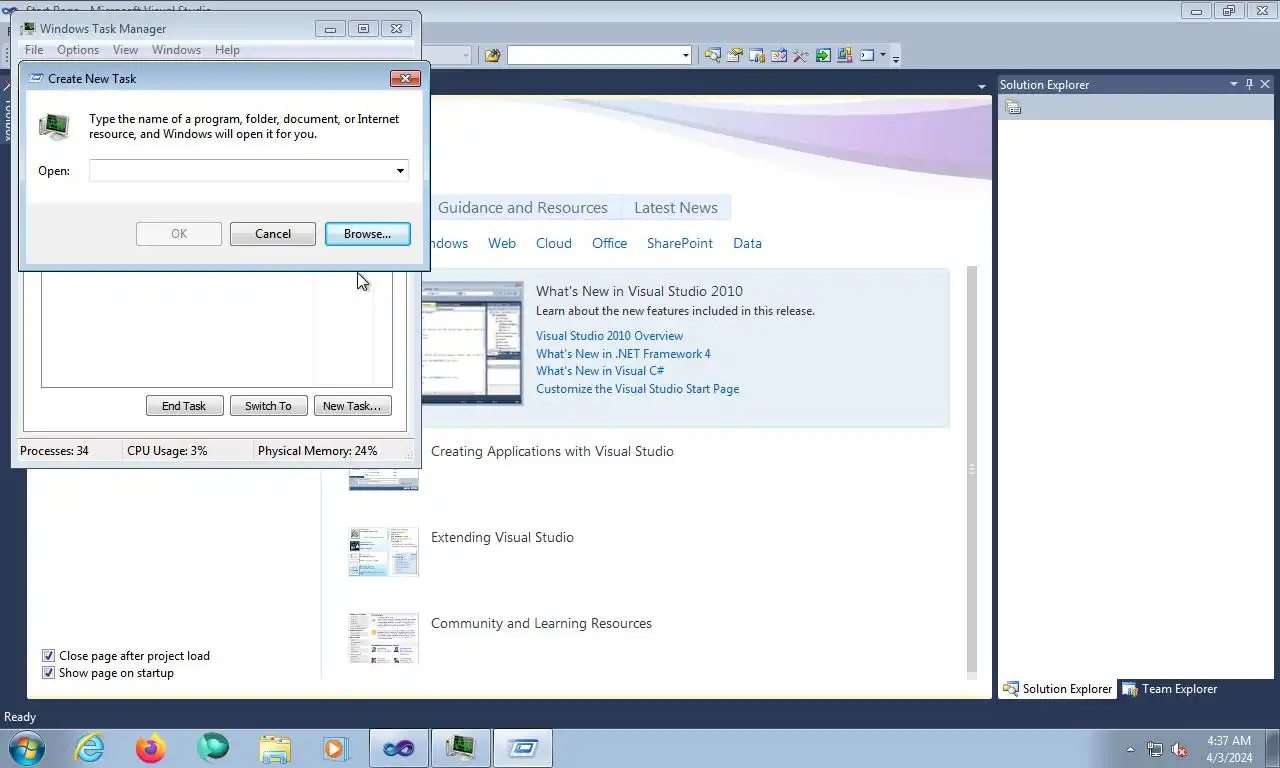Viewport: 1280px width, 768px height.
Task: Click Cancel in Create New Task dialog
Action: pos(273,234)
